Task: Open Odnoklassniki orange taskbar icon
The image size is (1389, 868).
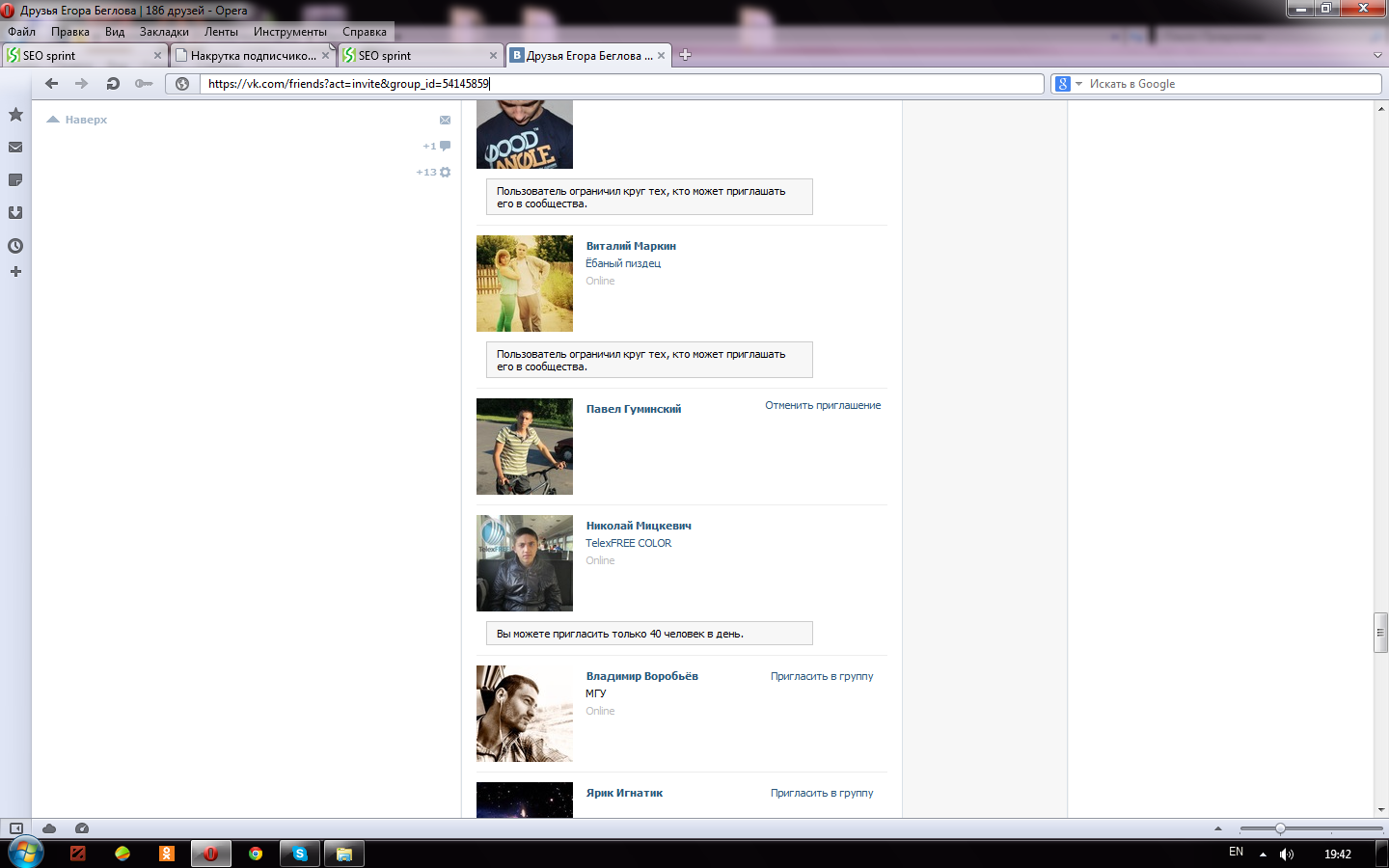Action: pyautogui.click(x=167, y=854)
